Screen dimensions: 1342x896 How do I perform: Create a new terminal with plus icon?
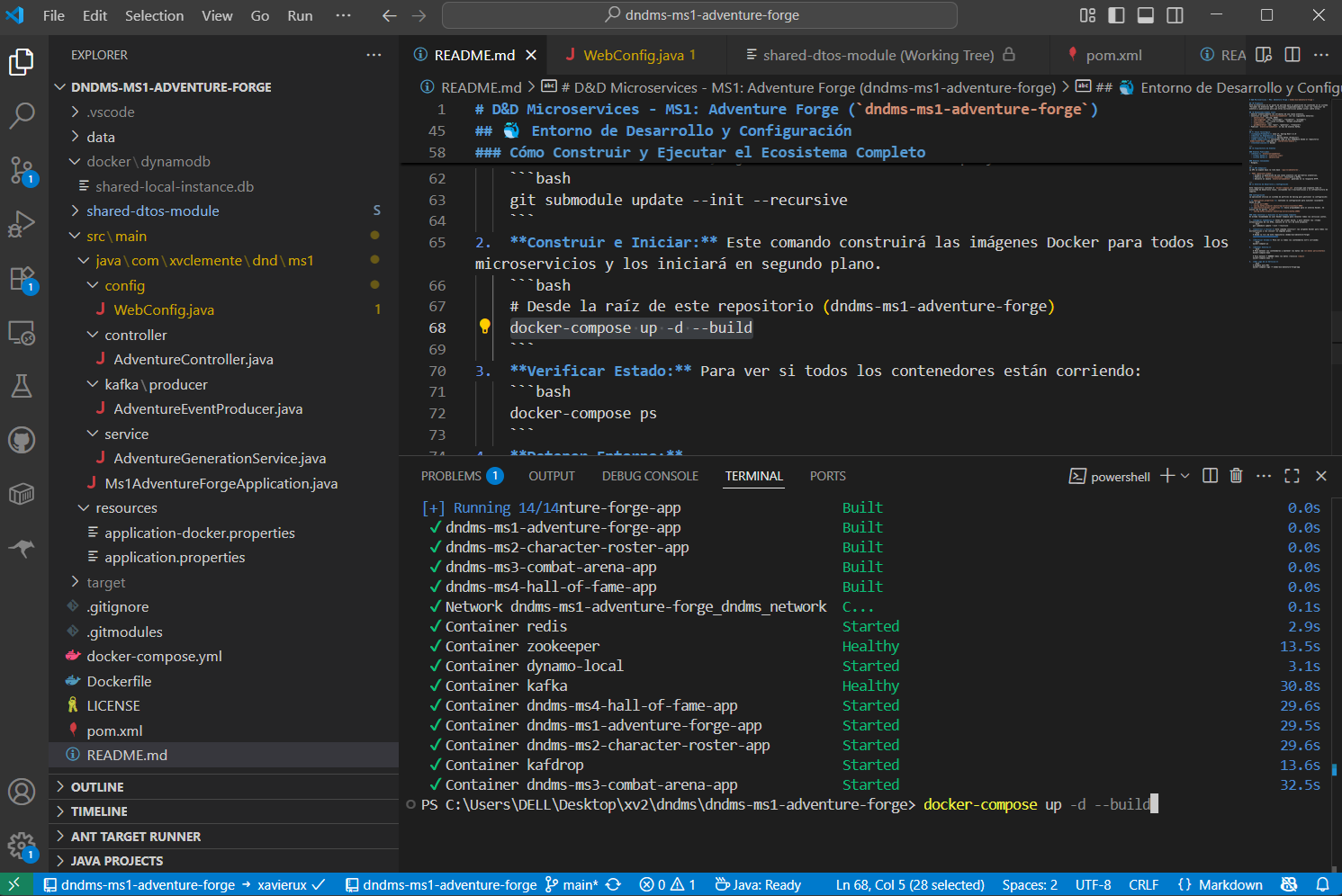pos(1166,476)
